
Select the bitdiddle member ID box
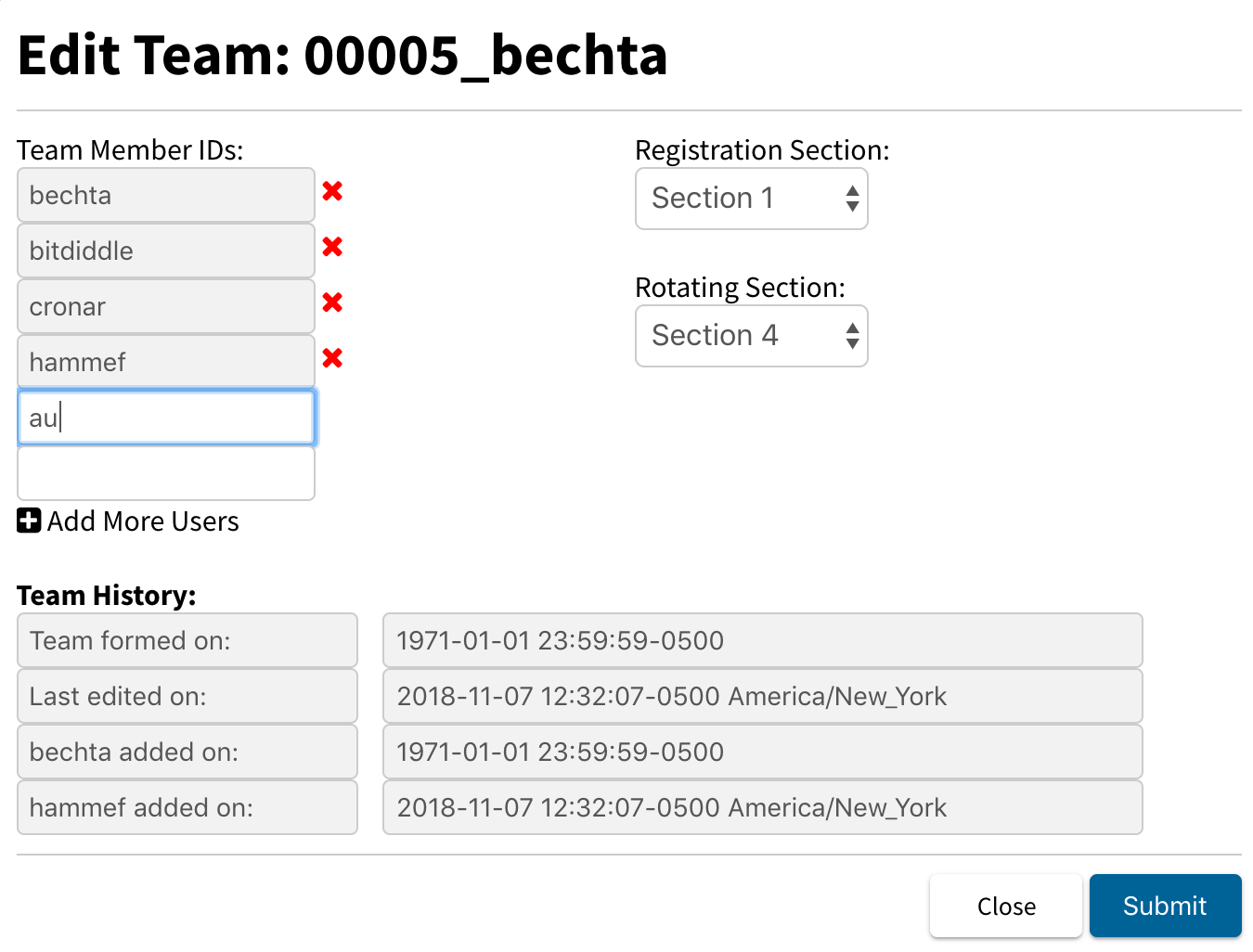coord(165,251)
